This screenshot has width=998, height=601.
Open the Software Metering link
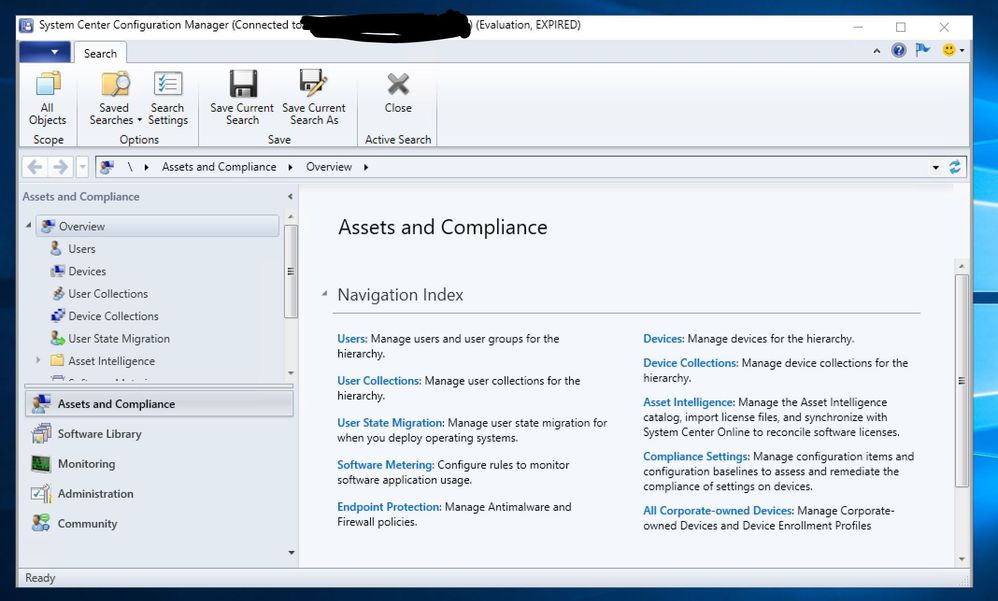[x=386, y=465]
